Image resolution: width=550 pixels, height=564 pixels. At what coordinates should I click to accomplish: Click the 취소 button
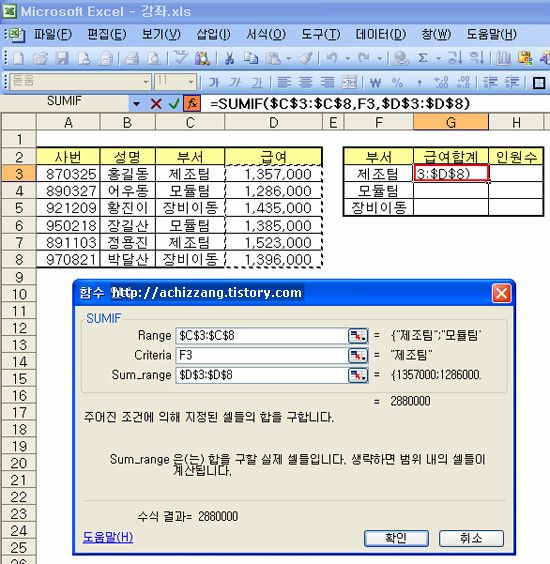click(x=471, y=538)
